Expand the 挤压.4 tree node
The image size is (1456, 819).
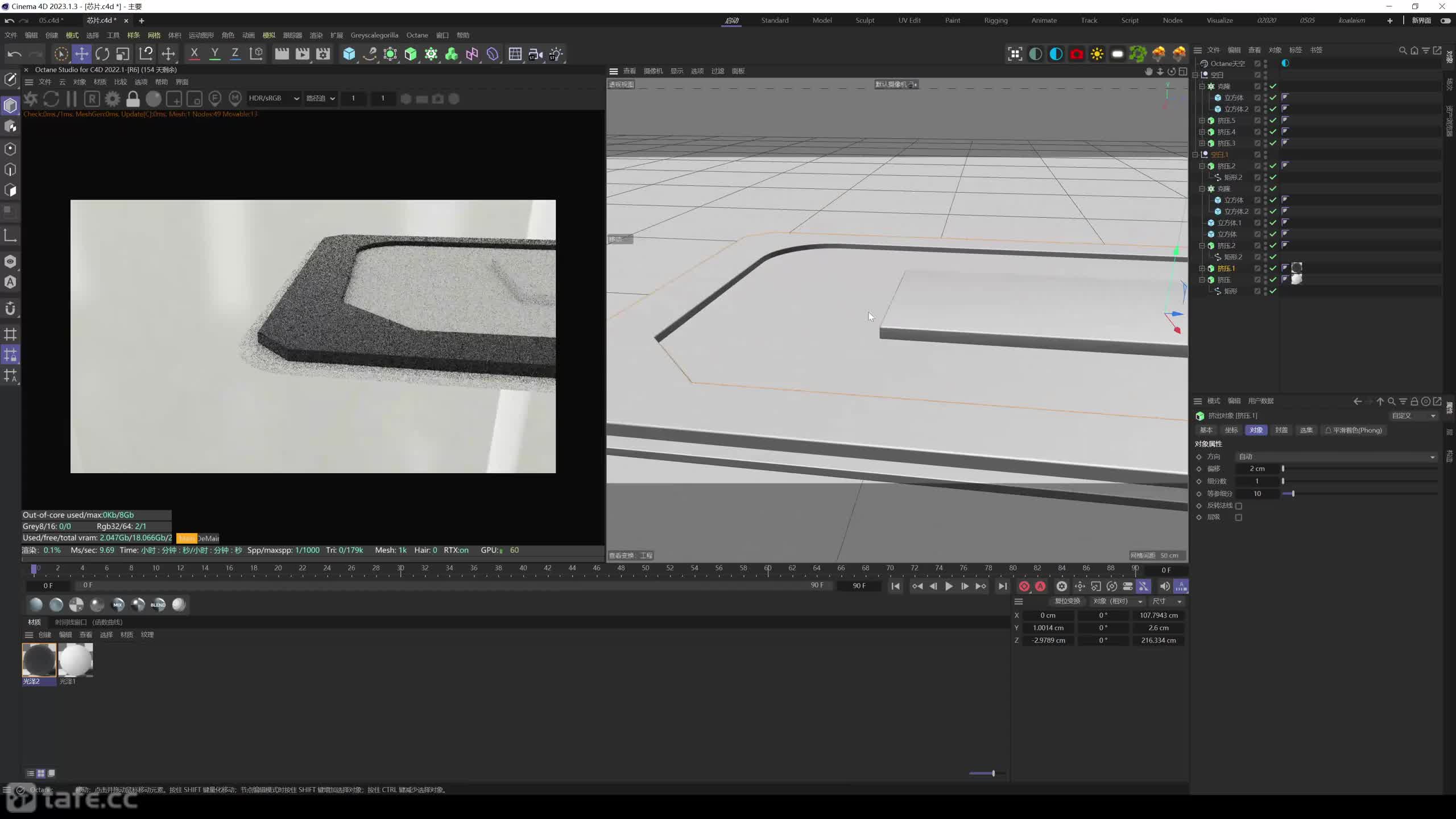coord(1202,132)
